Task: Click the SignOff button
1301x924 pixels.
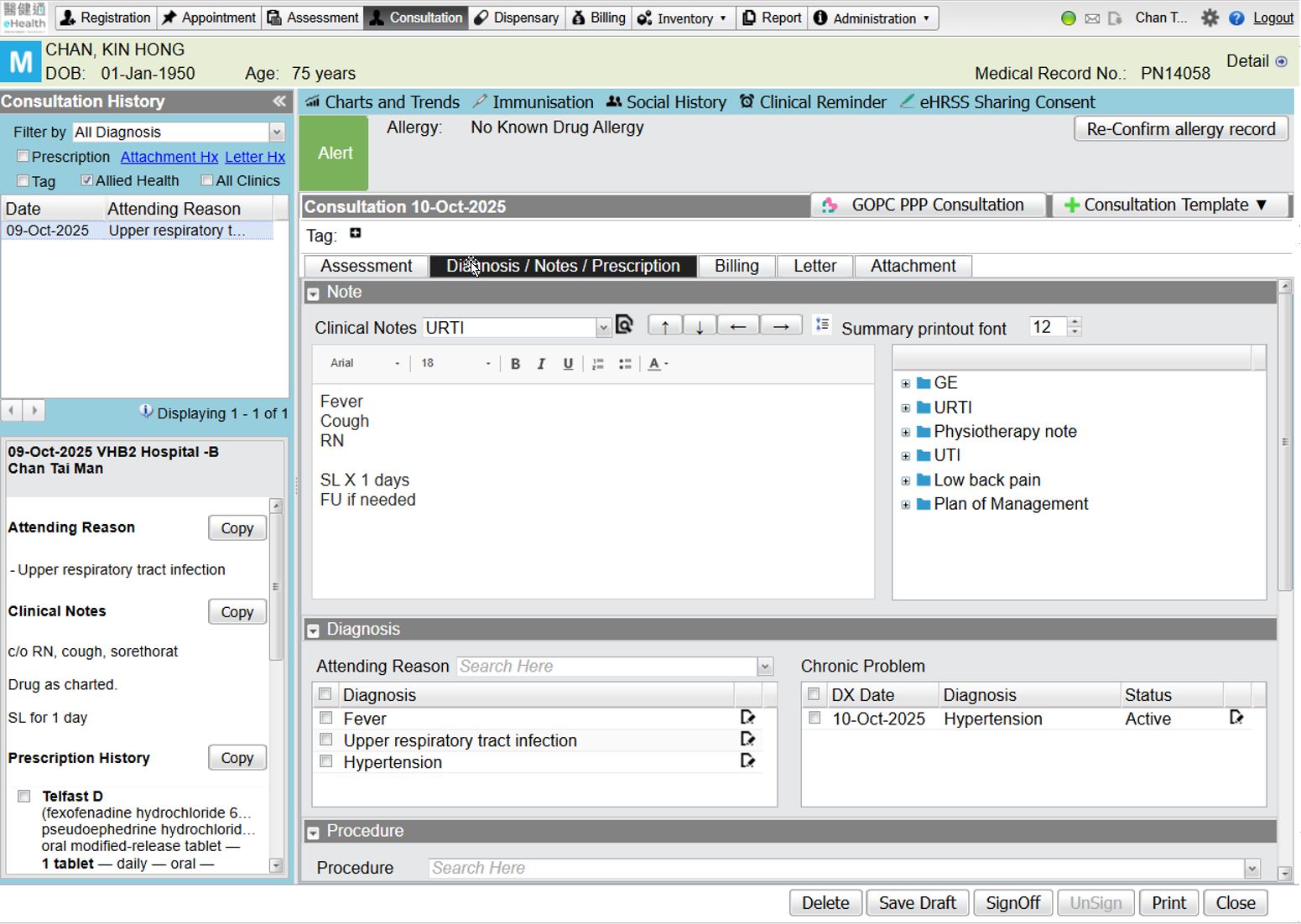Action: [x=1012, y=902]
